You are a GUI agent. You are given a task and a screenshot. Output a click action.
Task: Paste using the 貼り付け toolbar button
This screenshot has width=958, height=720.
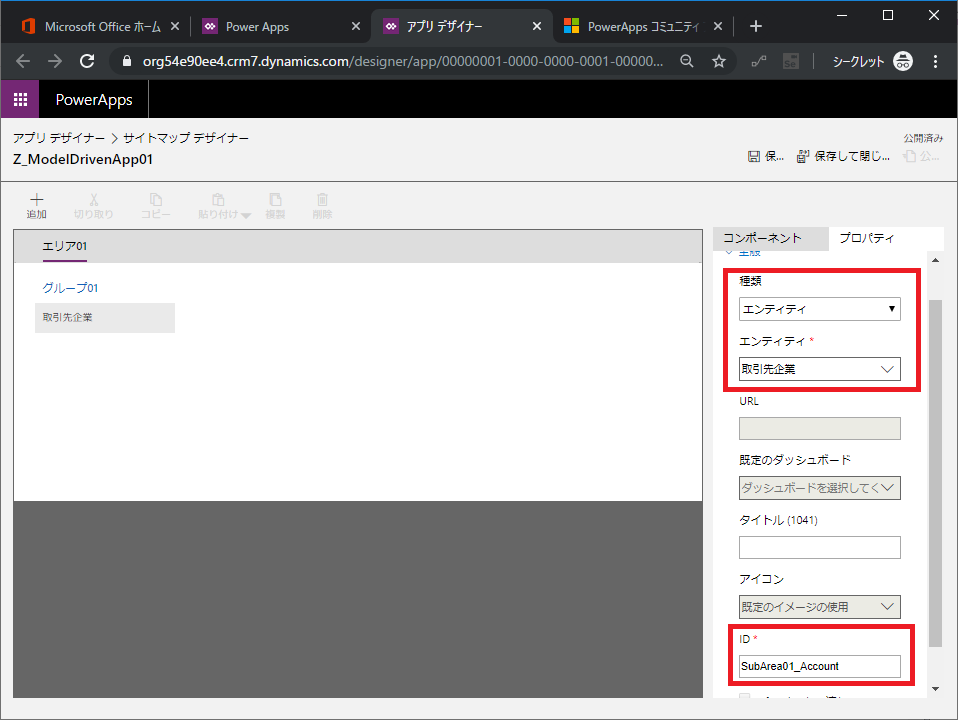tap(218, 206)
